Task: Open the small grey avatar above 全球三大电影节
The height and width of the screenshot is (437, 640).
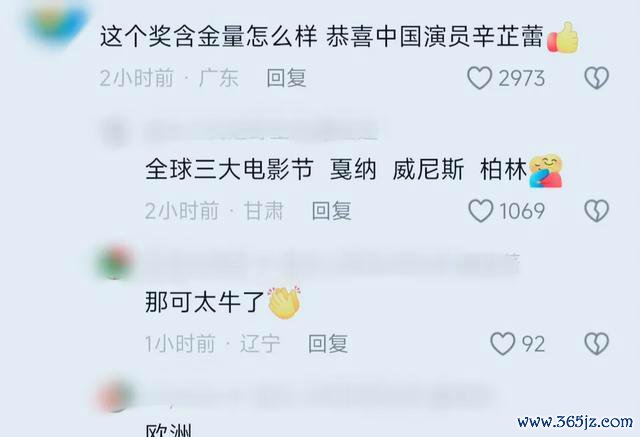Action: (116, 133)
